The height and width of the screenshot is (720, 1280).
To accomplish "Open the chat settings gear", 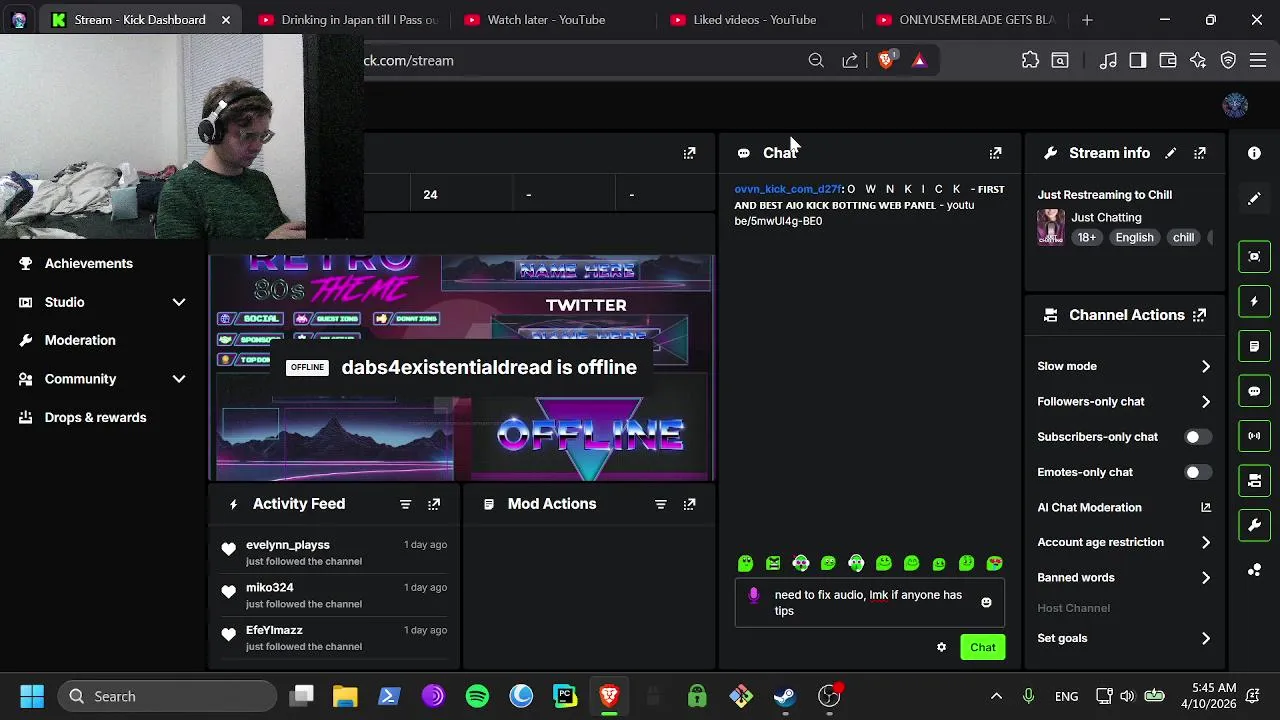I will pyautogui.click(x=941, y=647).
